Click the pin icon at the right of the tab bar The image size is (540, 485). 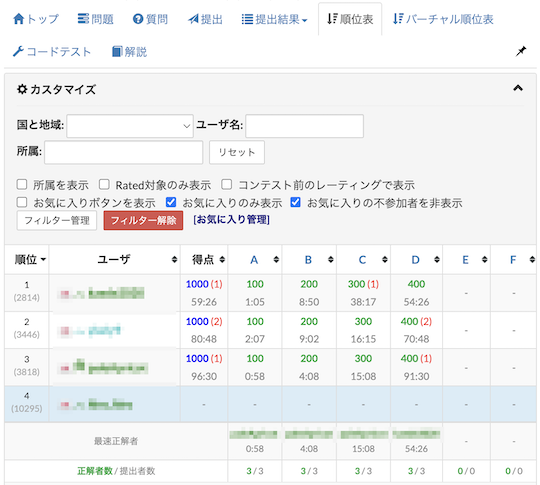[x=521, y=52]
